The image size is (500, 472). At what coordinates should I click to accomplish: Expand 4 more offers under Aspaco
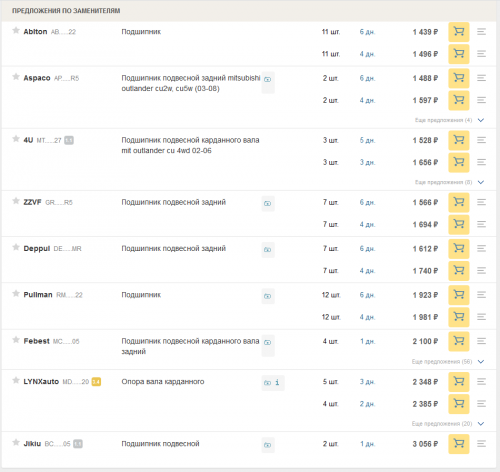(449, 120)
